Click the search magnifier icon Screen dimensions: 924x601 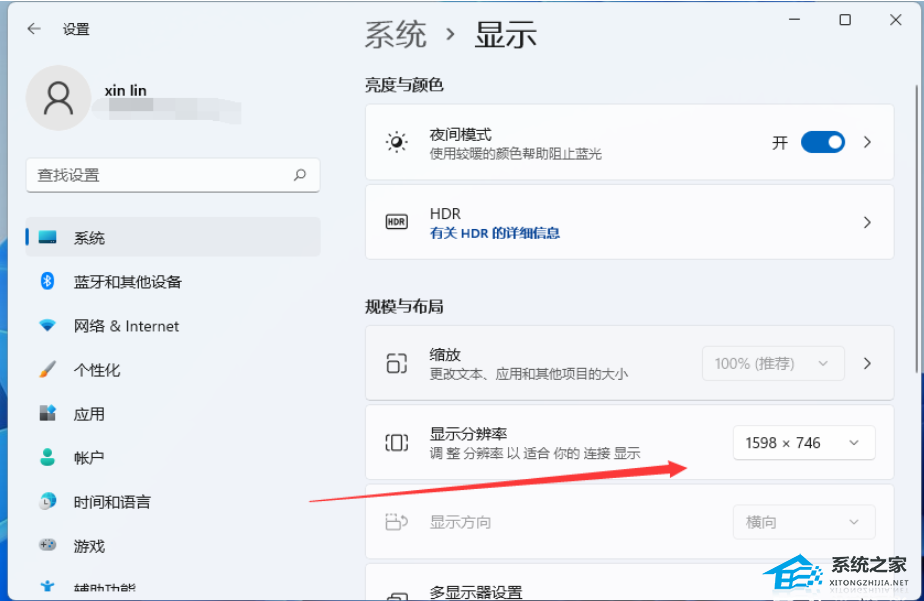(x=299, y=175)
